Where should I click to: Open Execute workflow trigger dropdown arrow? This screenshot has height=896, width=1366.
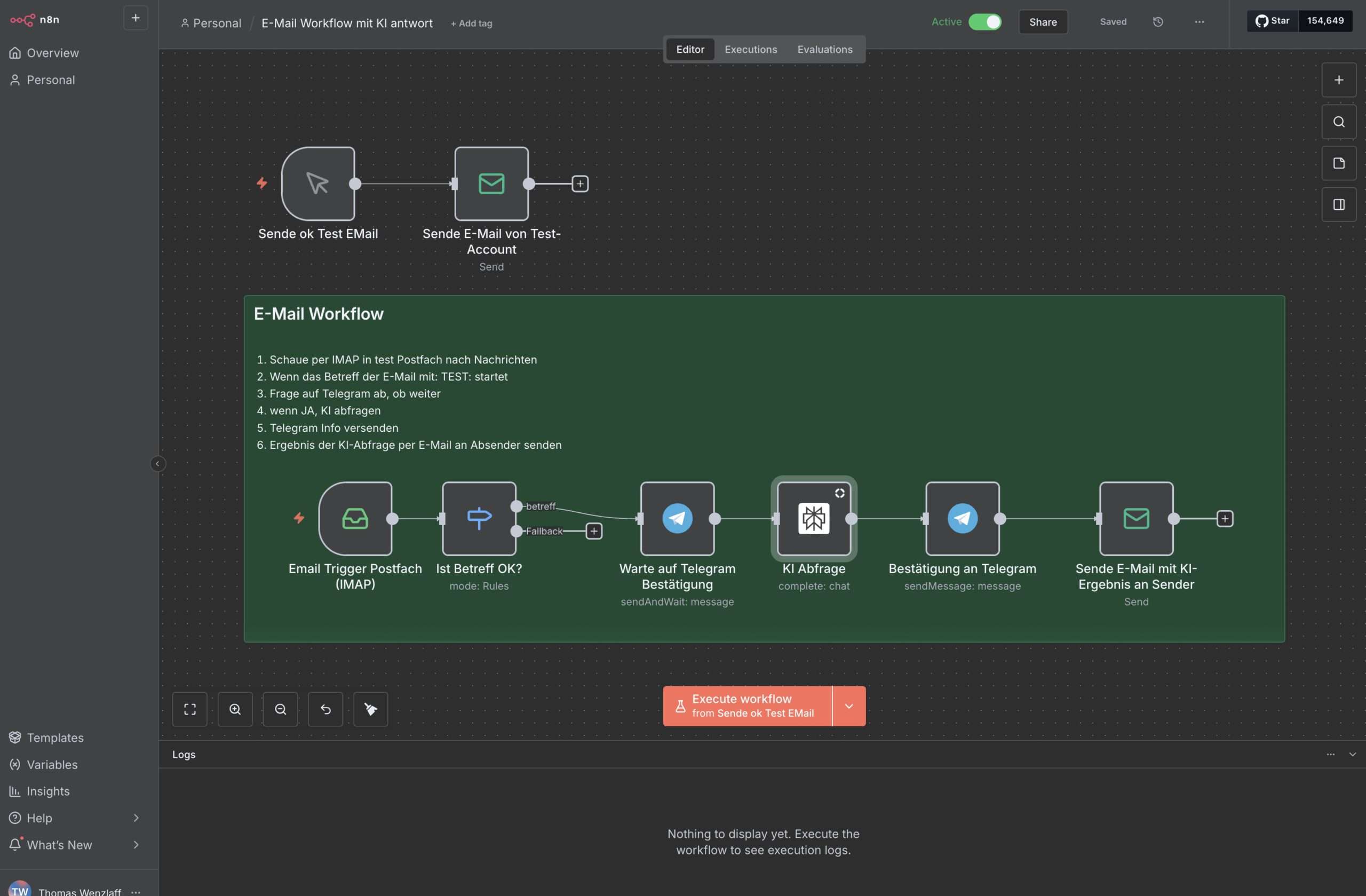848,706
